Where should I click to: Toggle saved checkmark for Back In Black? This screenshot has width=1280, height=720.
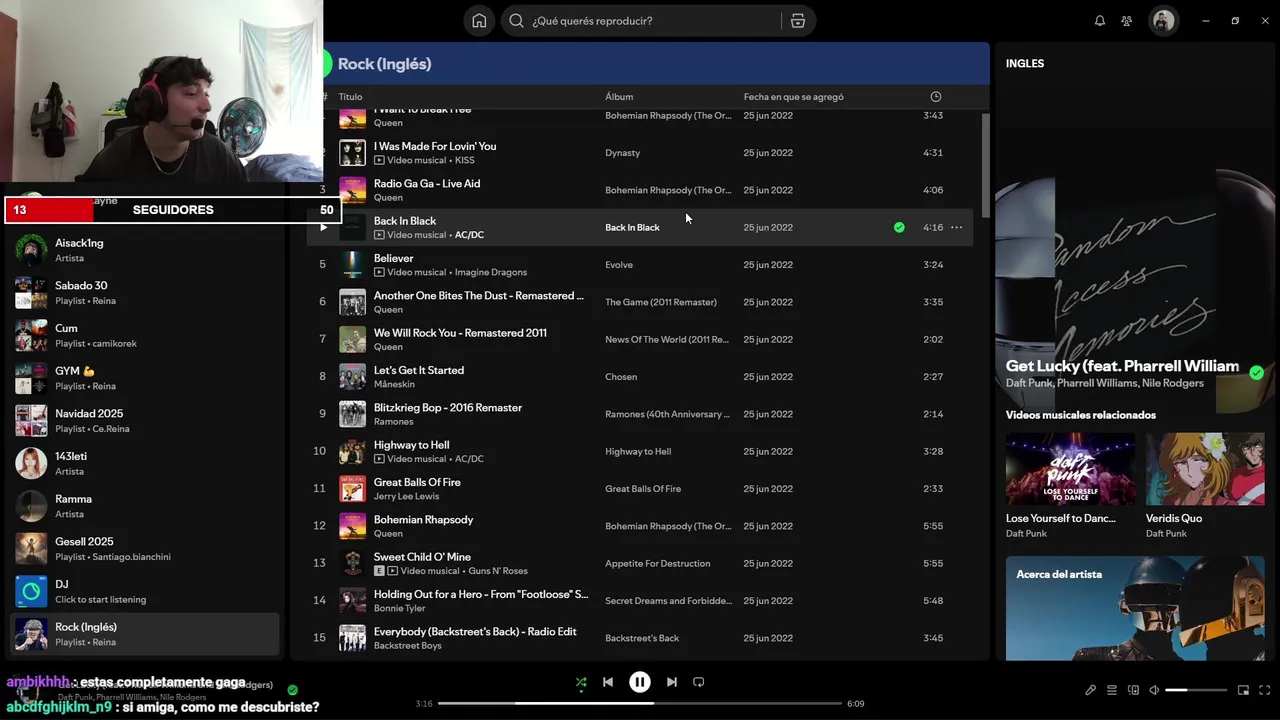coord(899,227)
